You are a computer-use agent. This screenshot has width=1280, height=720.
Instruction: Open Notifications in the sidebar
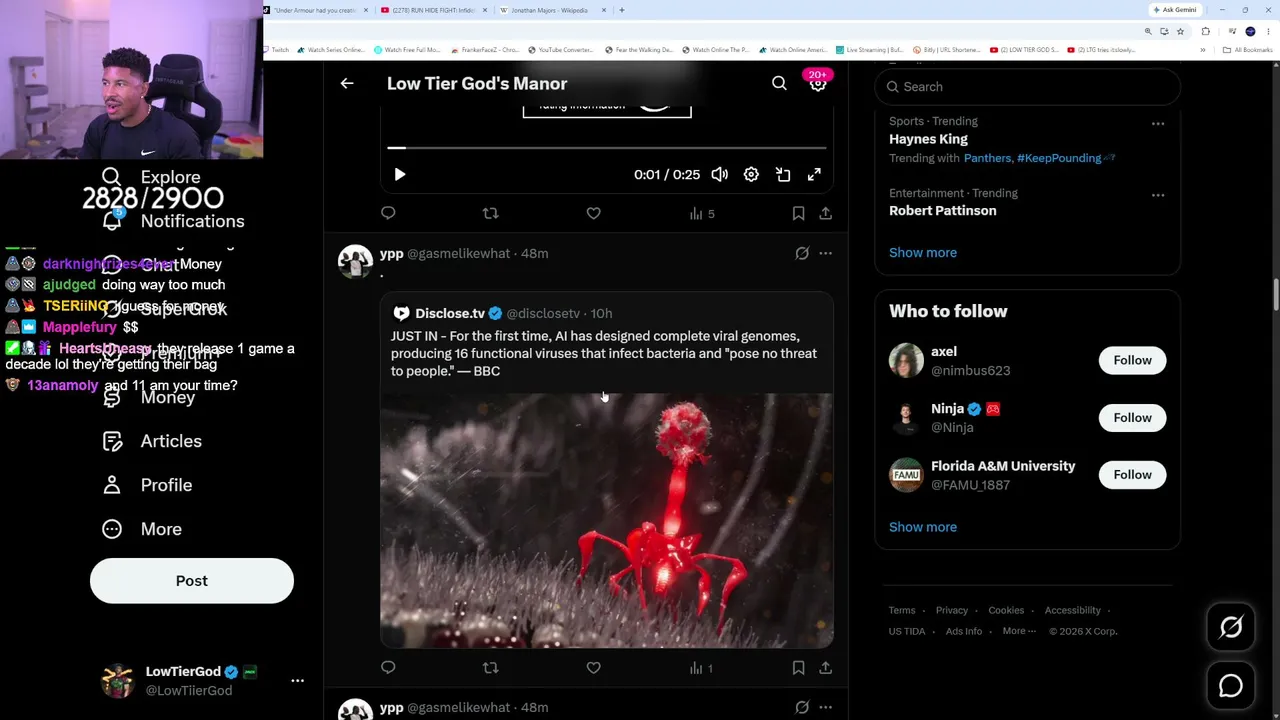tap(173, 221)
